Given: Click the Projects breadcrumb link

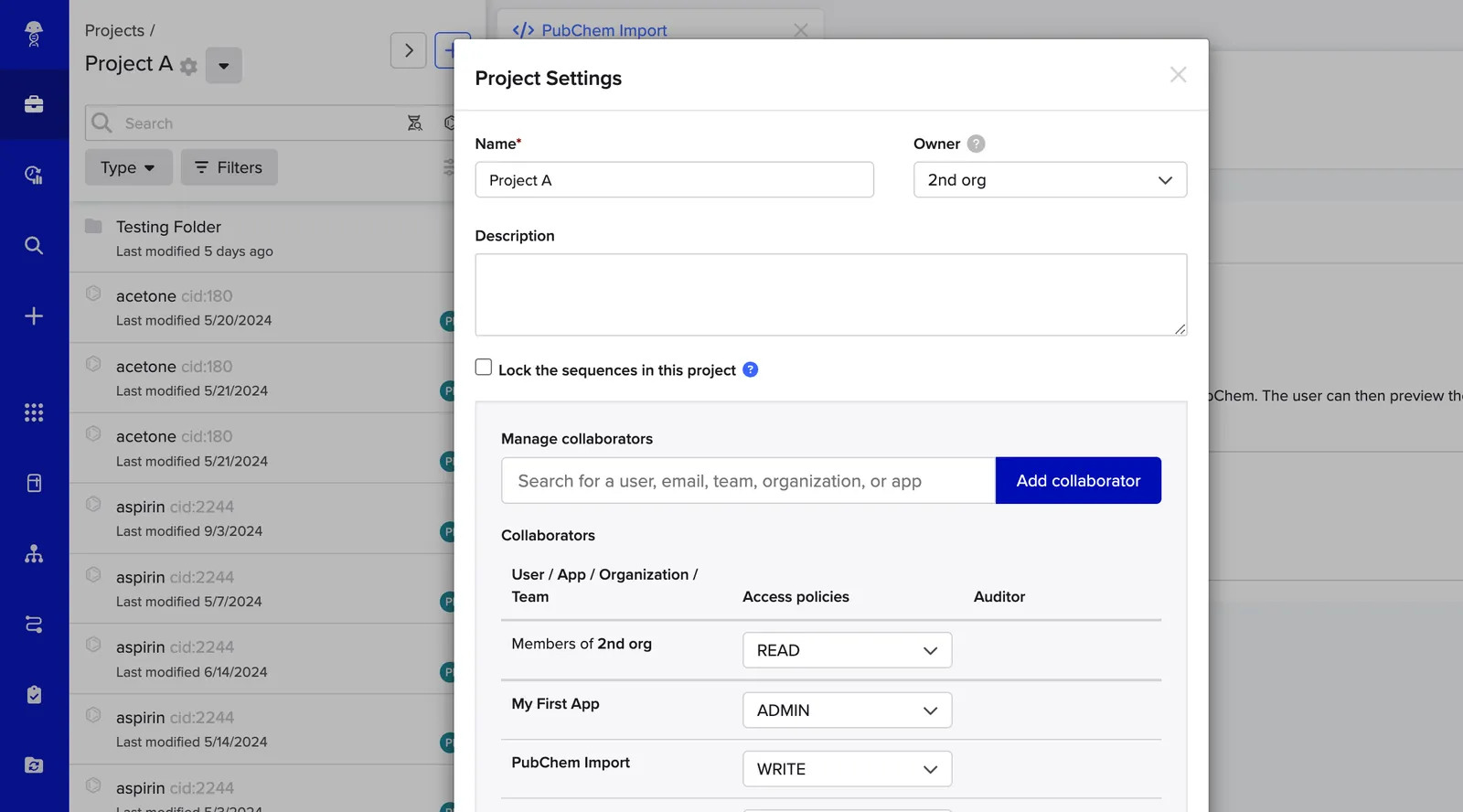Looking at the screenshot, I should tap(114, 30).
